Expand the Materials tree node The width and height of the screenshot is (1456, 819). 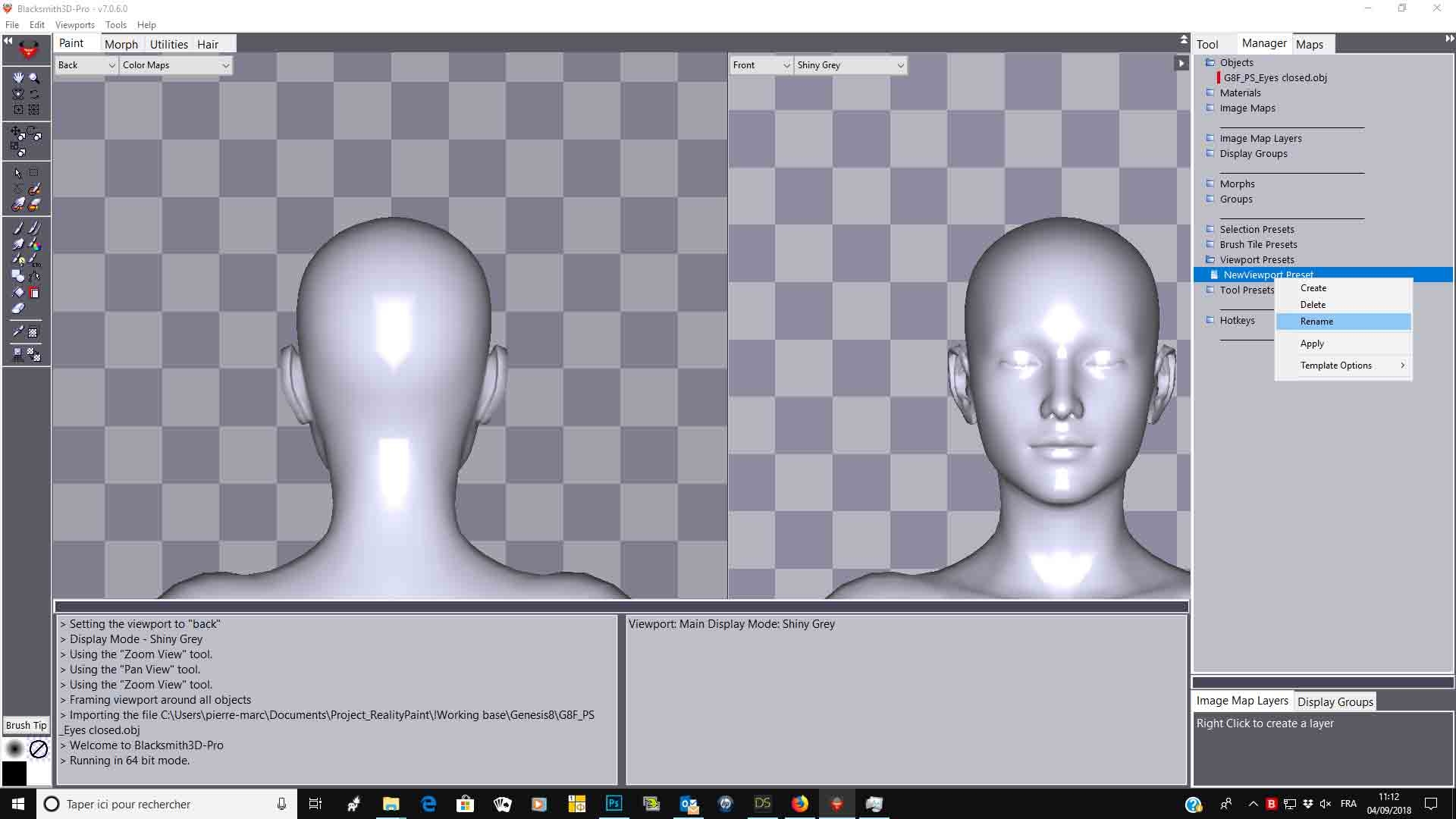pyautogui.click(x=1210, y=93)
